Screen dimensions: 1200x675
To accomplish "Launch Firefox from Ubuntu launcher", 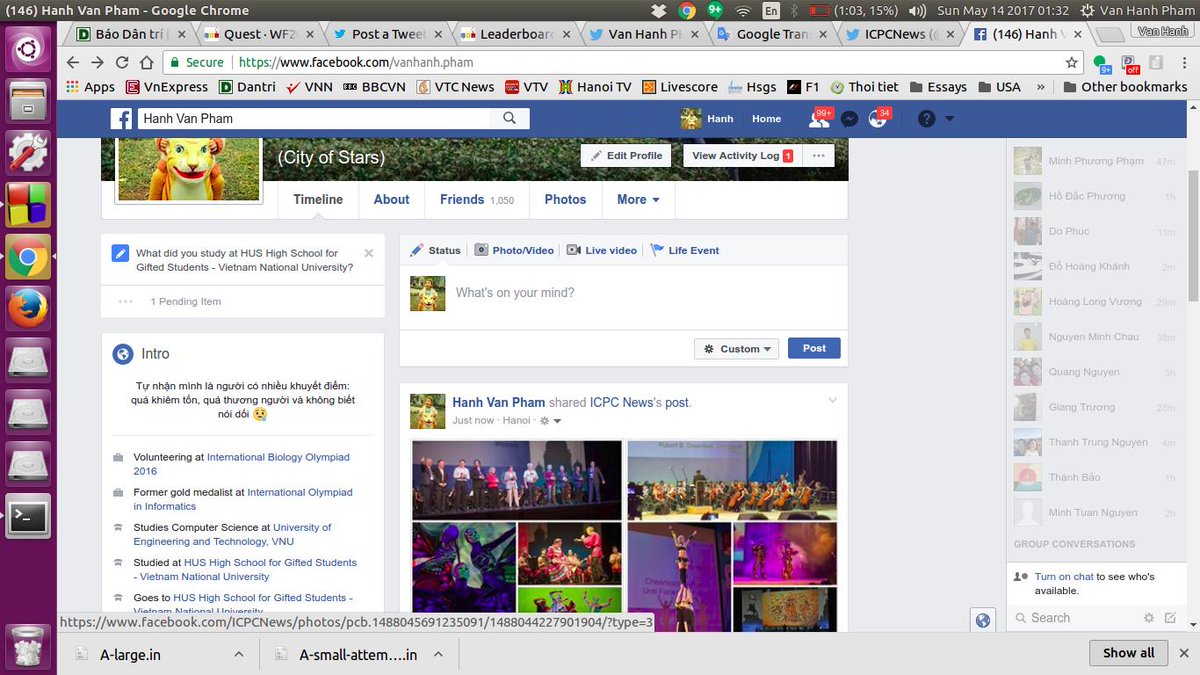I will coord(28,308).
